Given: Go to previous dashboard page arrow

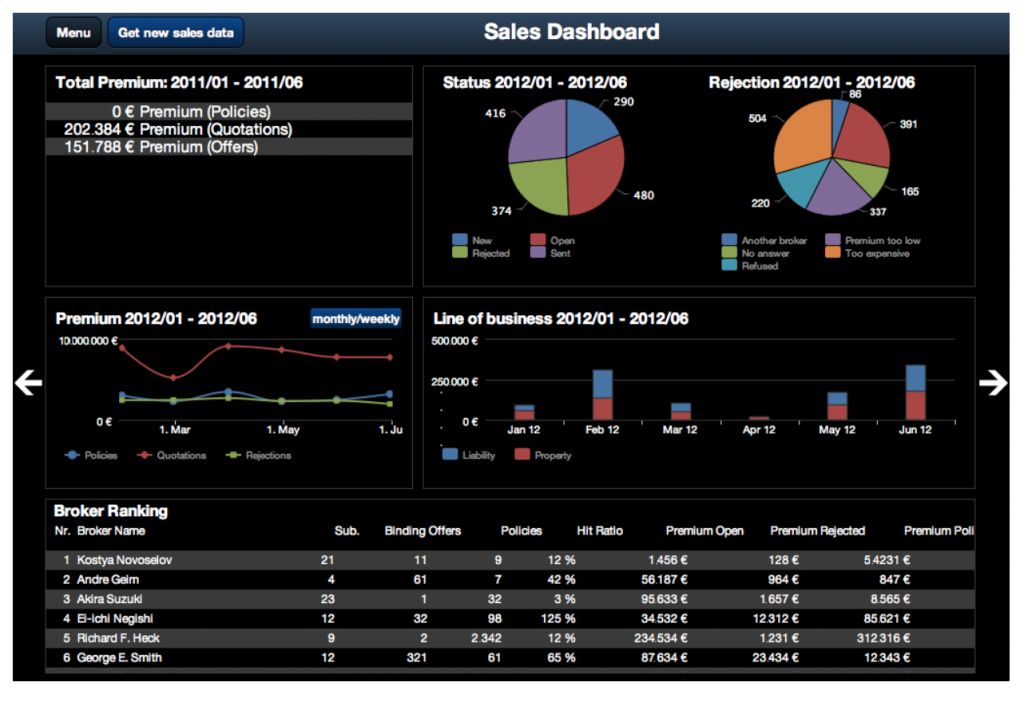Looking at the screenshot, I should click(x=29, y=383).
